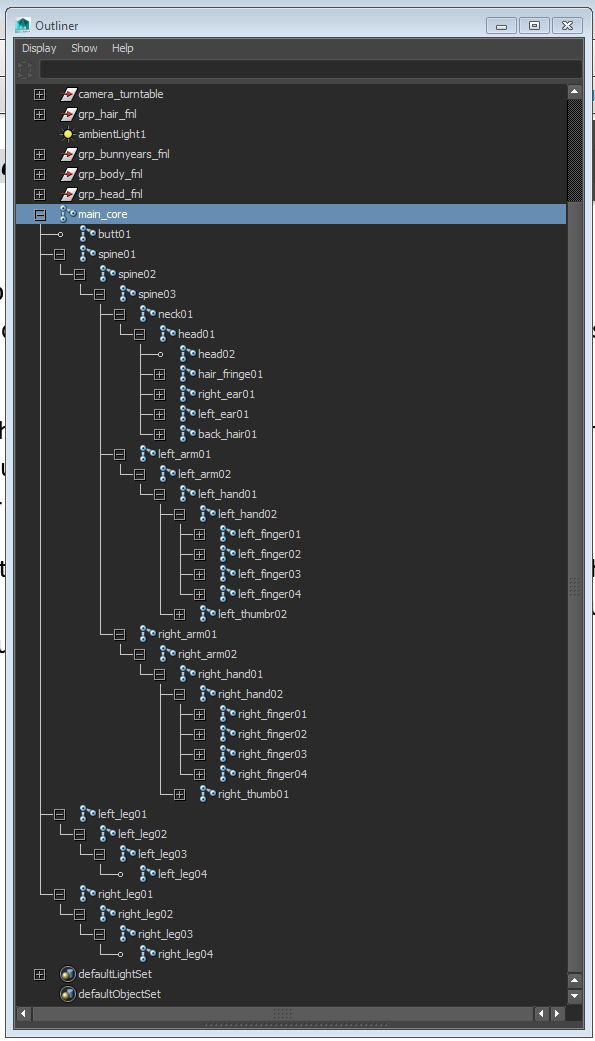Image resolution: width=595 pixels, height=1041 pixels.
Task: Select the left_leg02 joint
Action: point(143,833)
